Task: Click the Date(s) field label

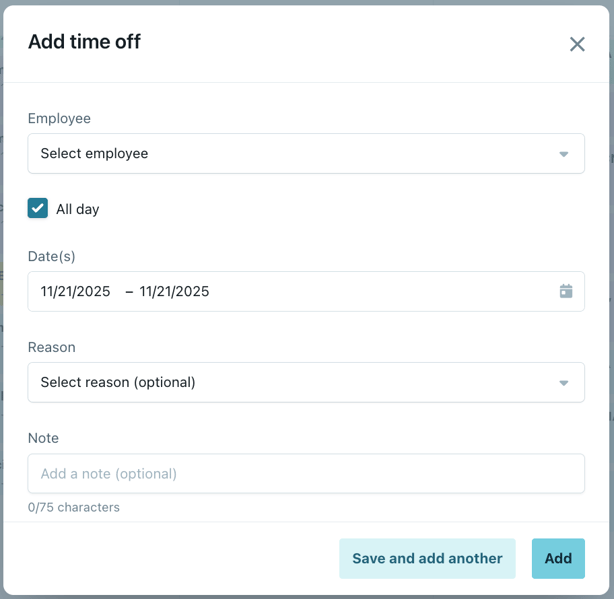Action: tap(52, 256)
